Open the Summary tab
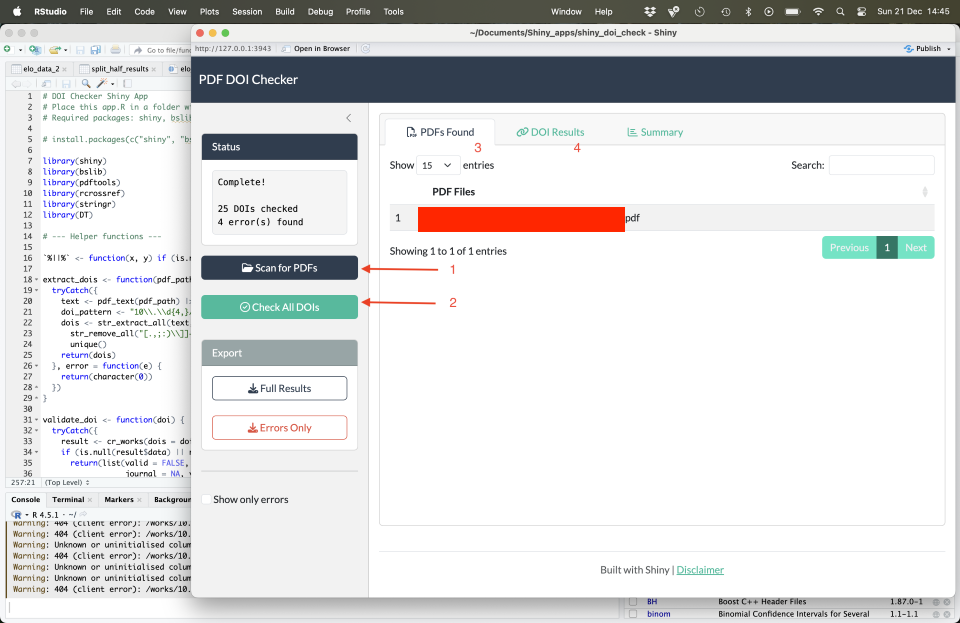 [x=654, y=132]
